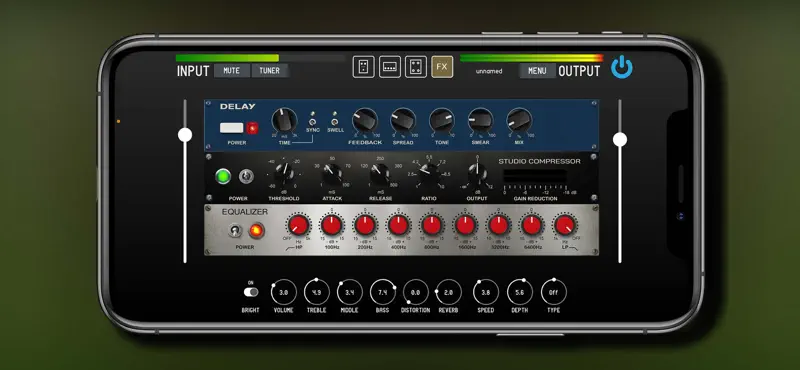
Task: Click the Equalizer LP filter knob
Action: pyautogui.click(x=565, y=225)
